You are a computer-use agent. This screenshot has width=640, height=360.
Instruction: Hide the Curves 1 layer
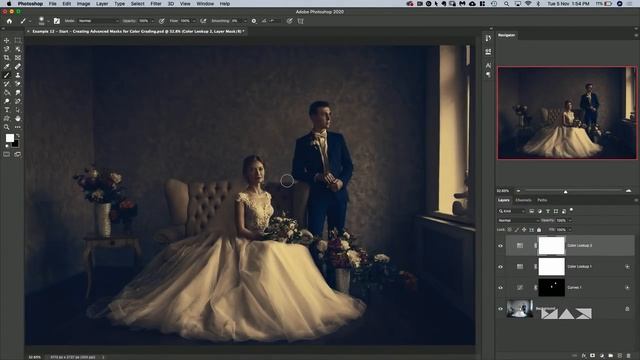point(500,288)
